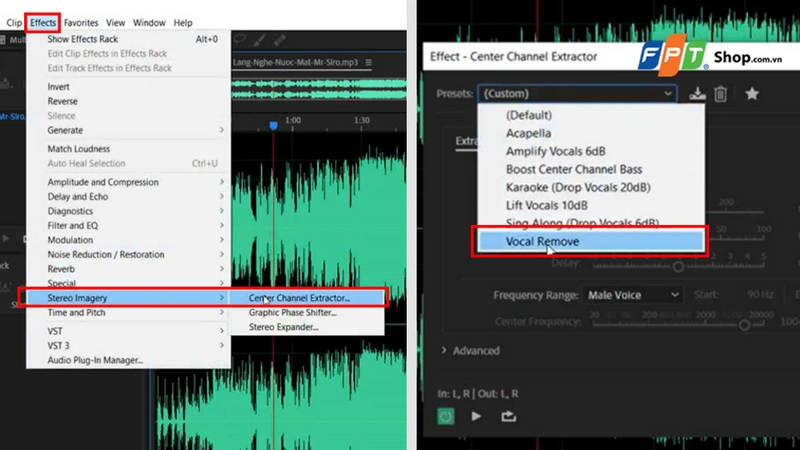Open the Presets dropdown
This screenshot has height=450, width=800.
click(x=577, y=93)
